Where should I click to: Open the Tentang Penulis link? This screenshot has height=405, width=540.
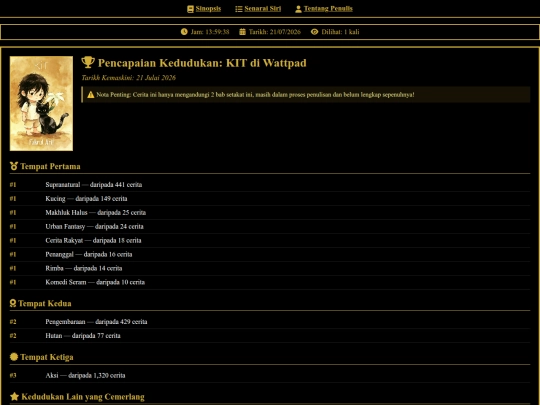(x=328, y=9)
